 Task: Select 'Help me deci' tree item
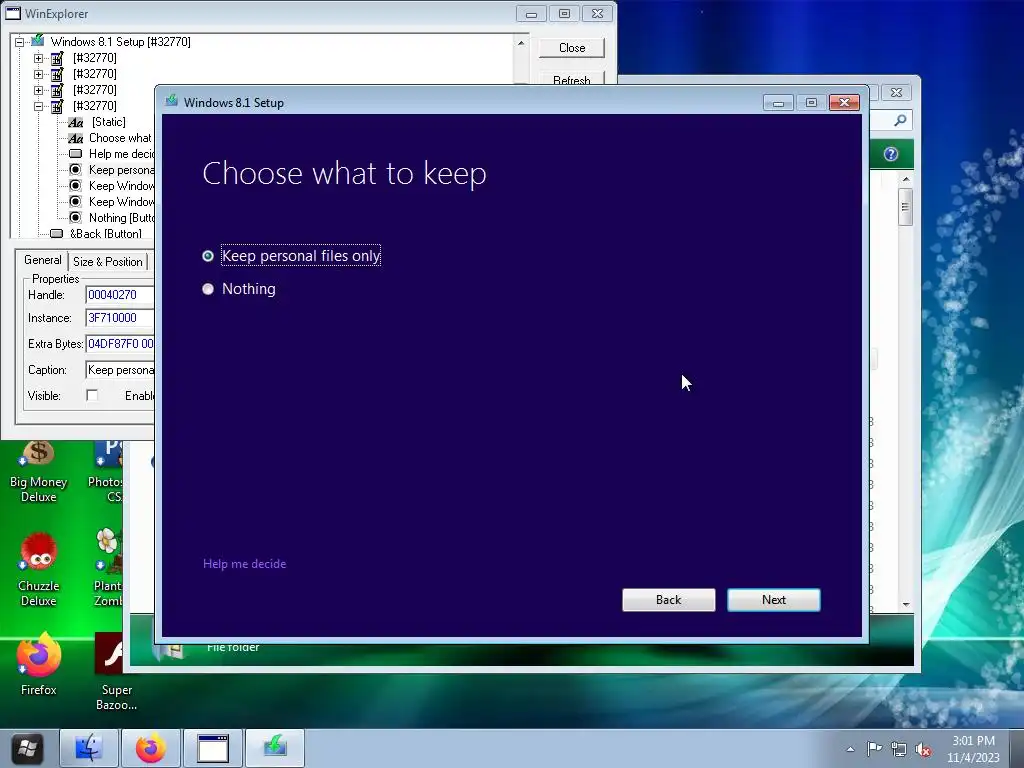[x=121, y=154]
